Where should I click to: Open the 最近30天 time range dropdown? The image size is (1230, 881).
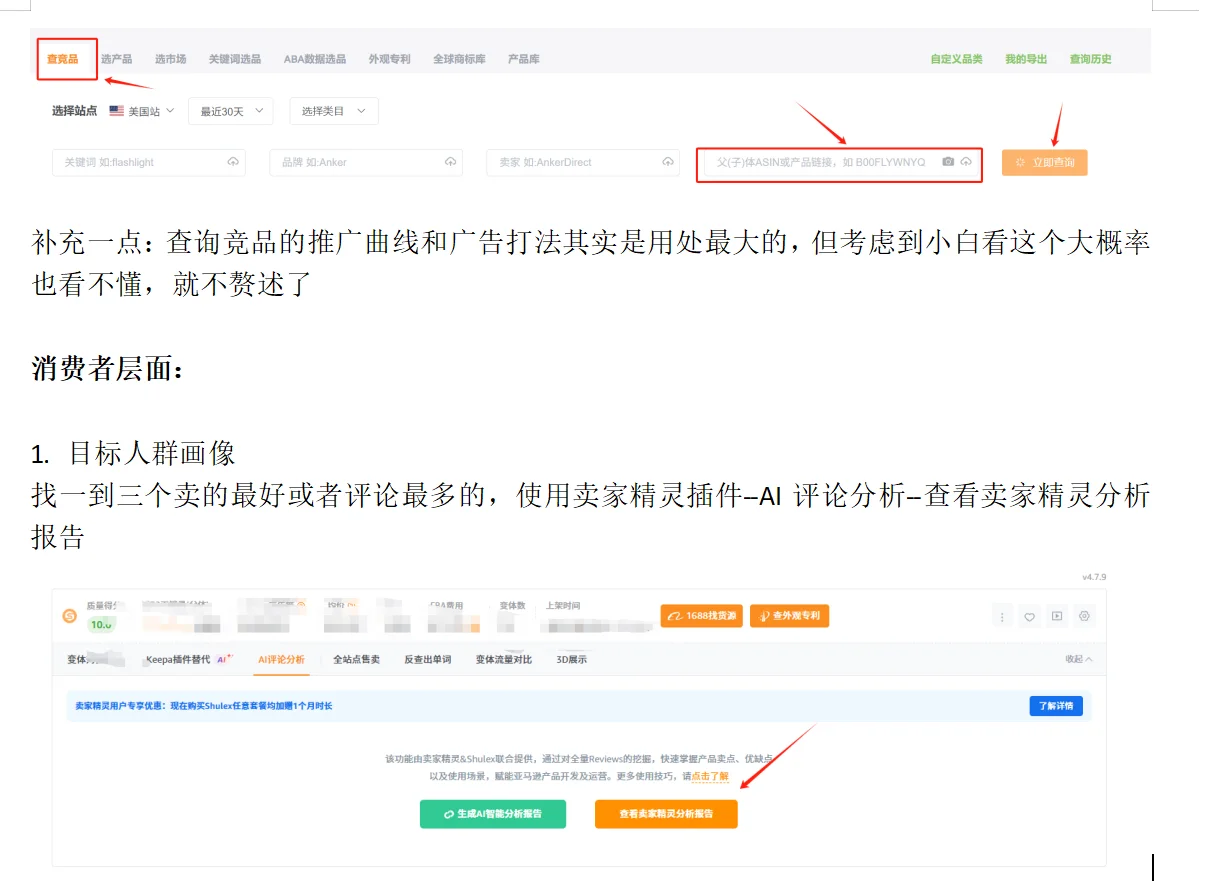[230, 111]
